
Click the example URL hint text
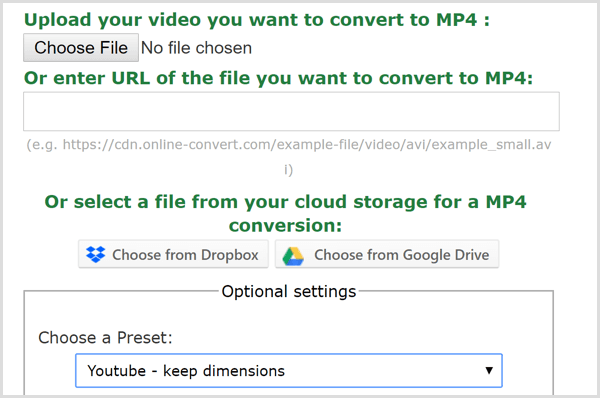289,157
